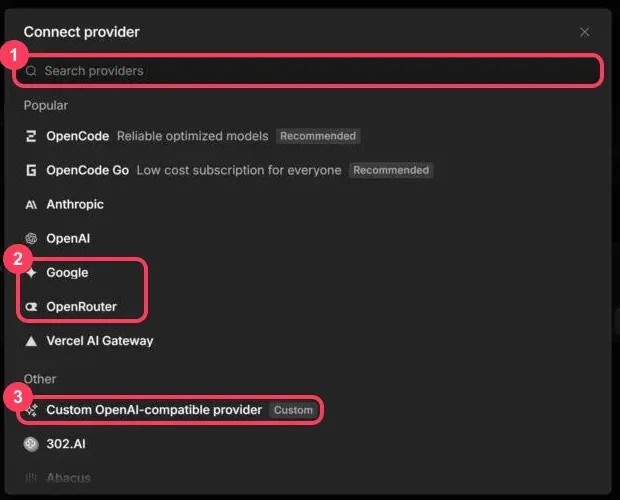620x500 pixels.
Task: Pick the OpenAI provider name
Action: 68,238
